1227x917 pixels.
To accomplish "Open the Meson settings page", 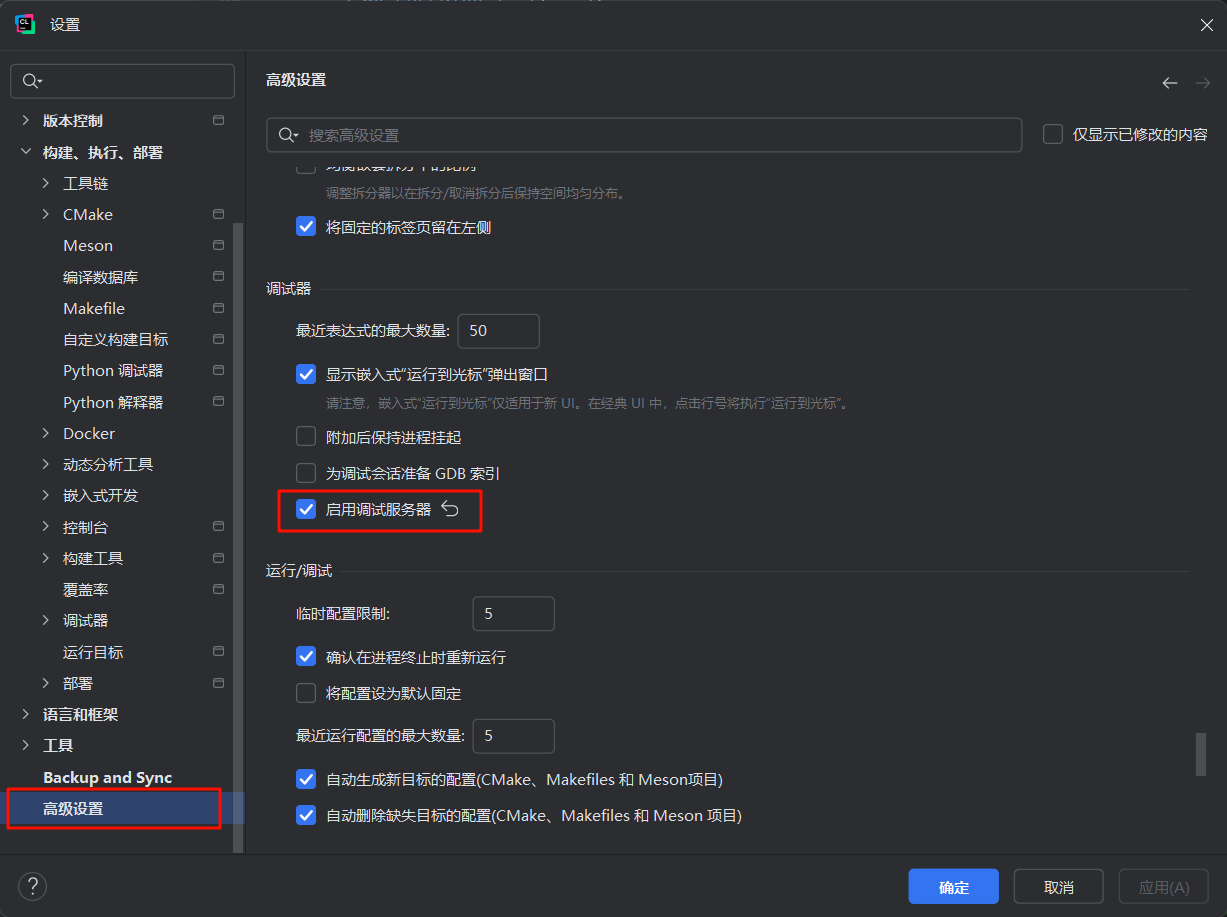I will 88,245.
